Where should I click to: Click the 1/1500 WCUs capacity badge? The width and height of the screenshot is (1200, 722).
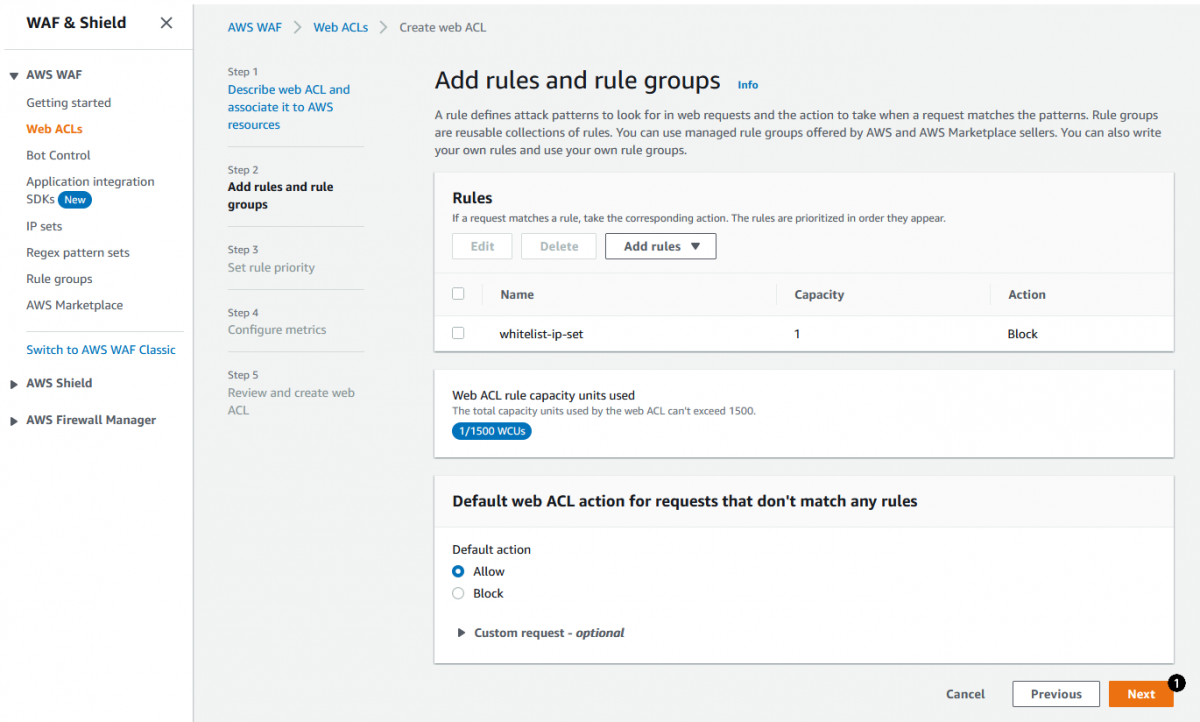click(x=491, y=431)
